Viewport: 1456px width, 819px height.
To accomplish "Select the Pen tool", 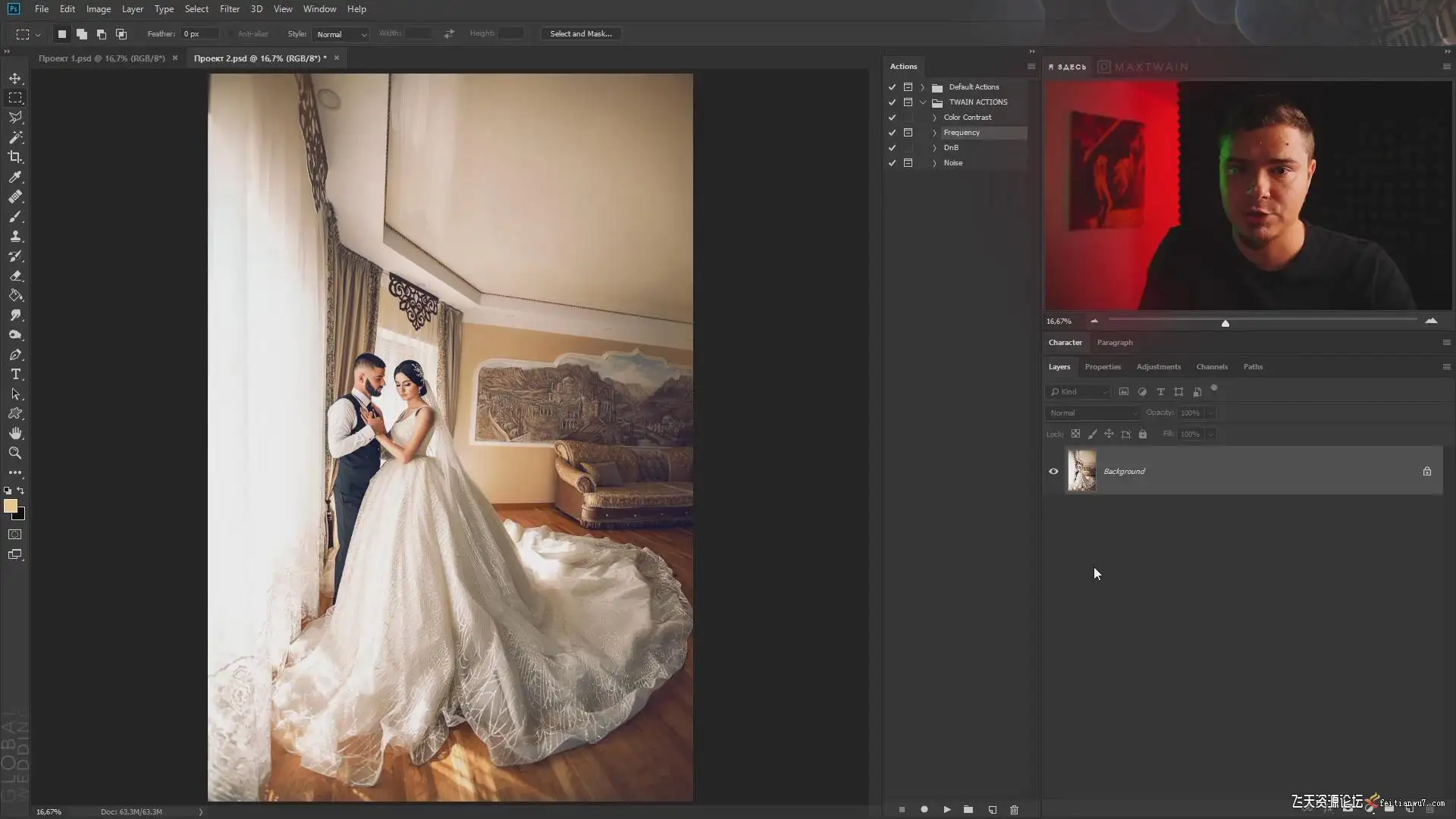I will point(15,354).
